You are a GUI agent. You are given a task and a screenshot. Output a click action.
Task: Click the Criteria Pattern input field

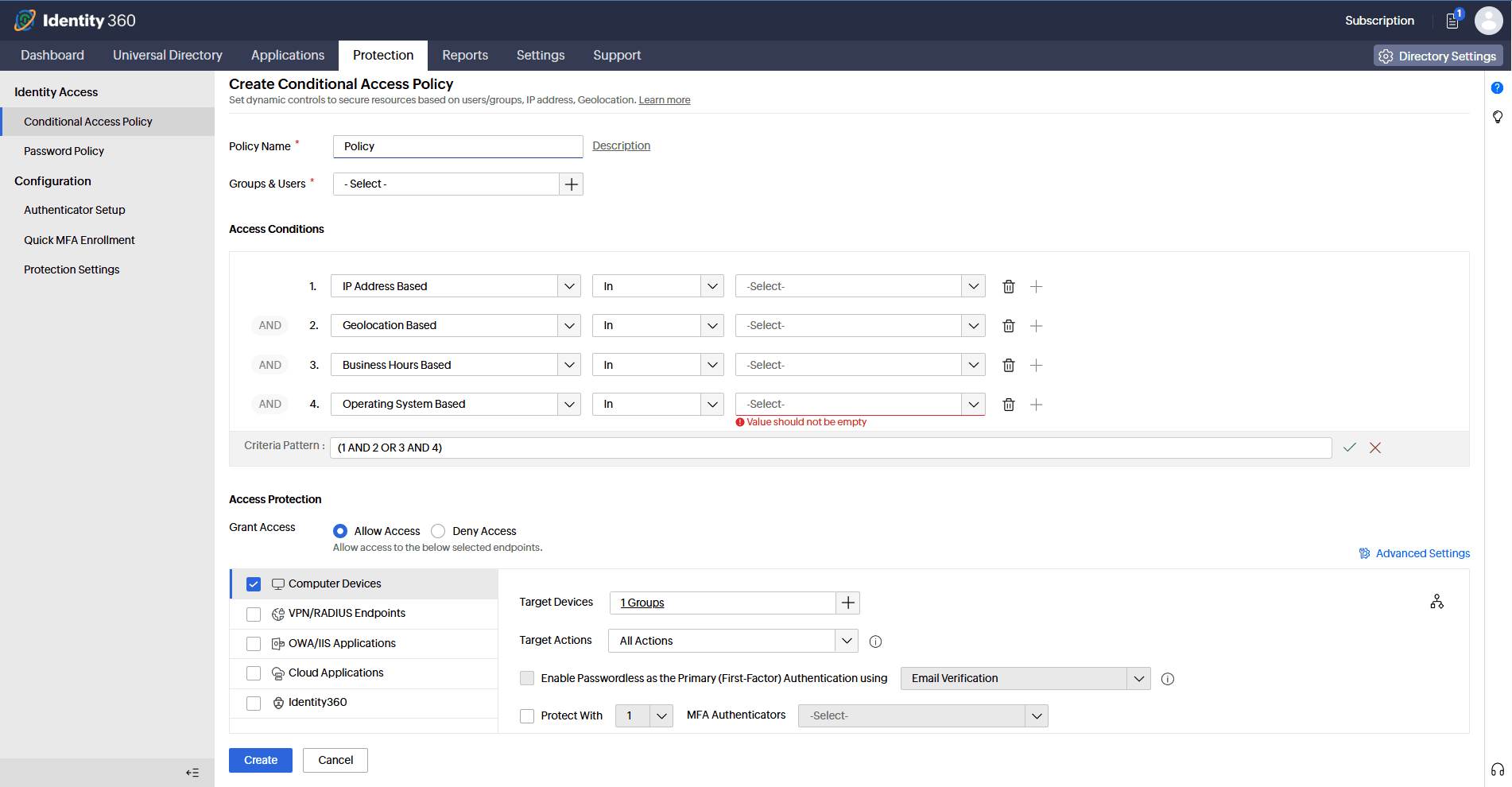tap(831, 448)
